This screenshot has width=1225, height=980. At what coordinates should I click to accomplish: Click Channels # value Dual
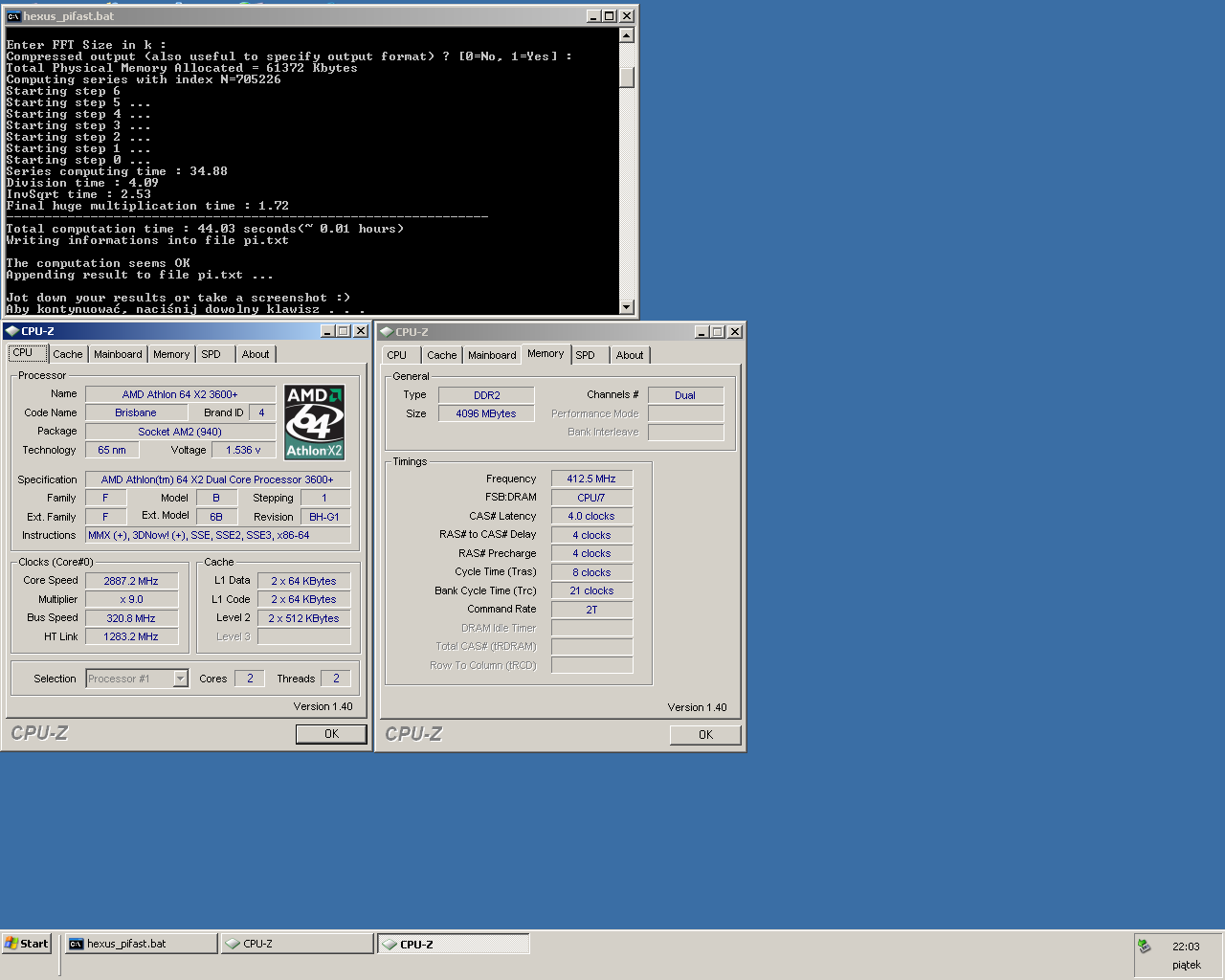(685, 395)
